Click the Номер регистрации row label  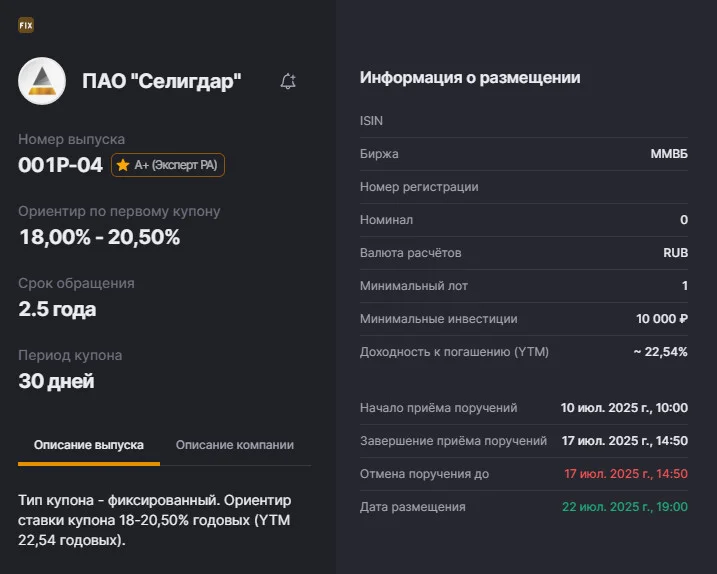tap(419, 187)
